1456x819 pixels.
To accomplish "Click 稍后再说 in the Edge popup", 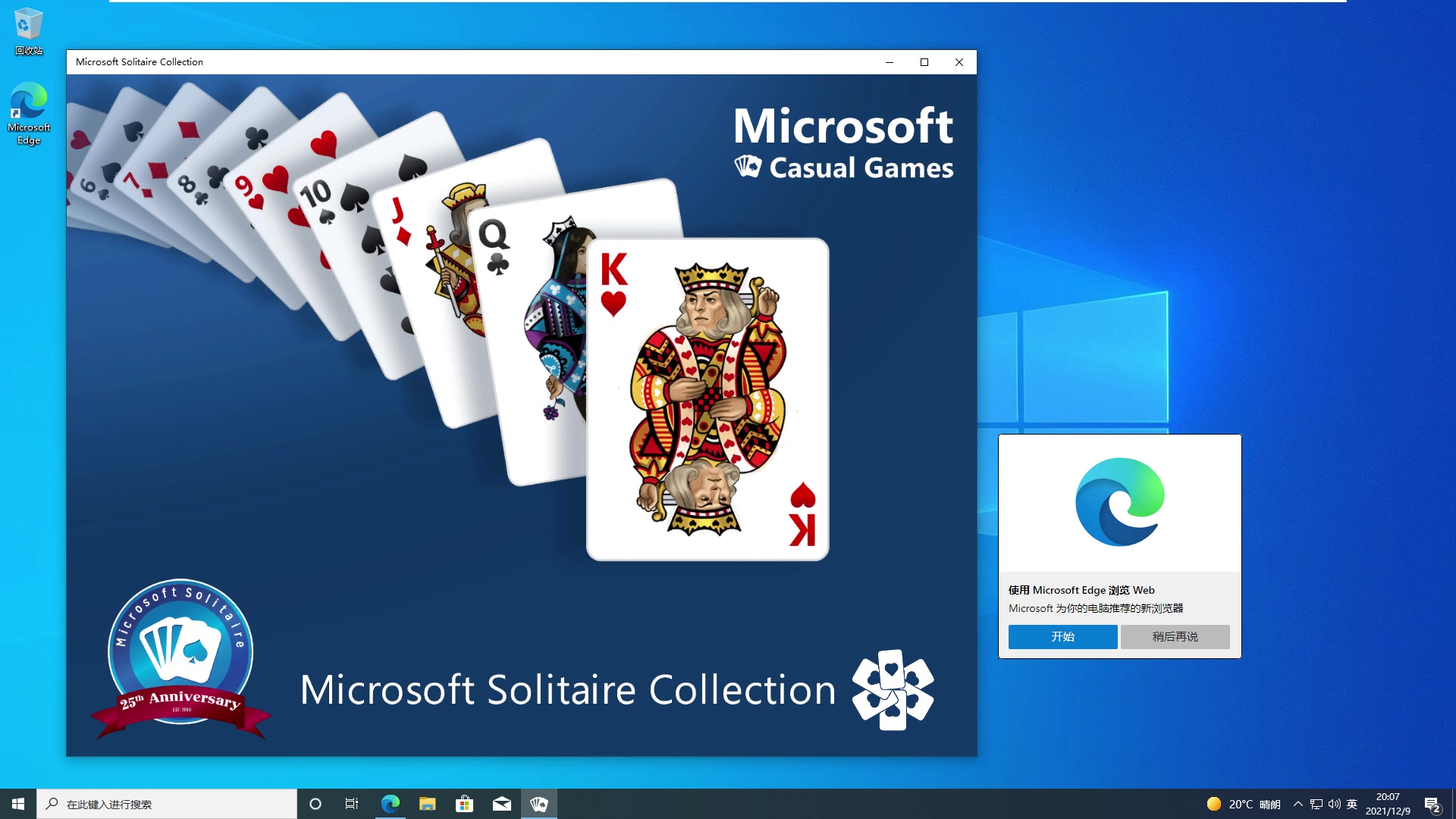I will pyautogui.click(x=1175, y=637).
